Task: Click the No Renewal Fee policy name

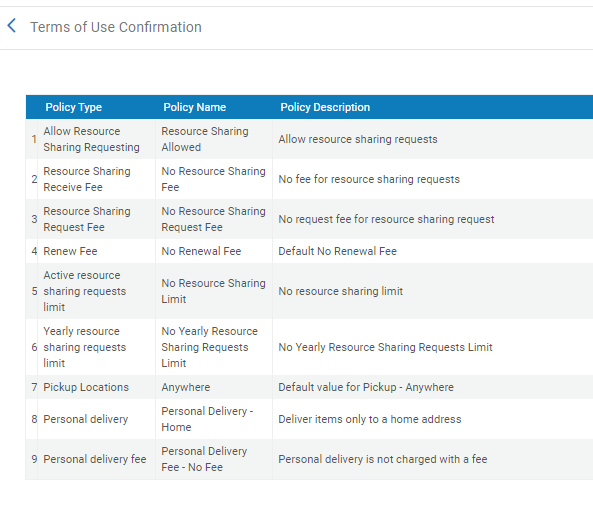Action: [201, 251]
